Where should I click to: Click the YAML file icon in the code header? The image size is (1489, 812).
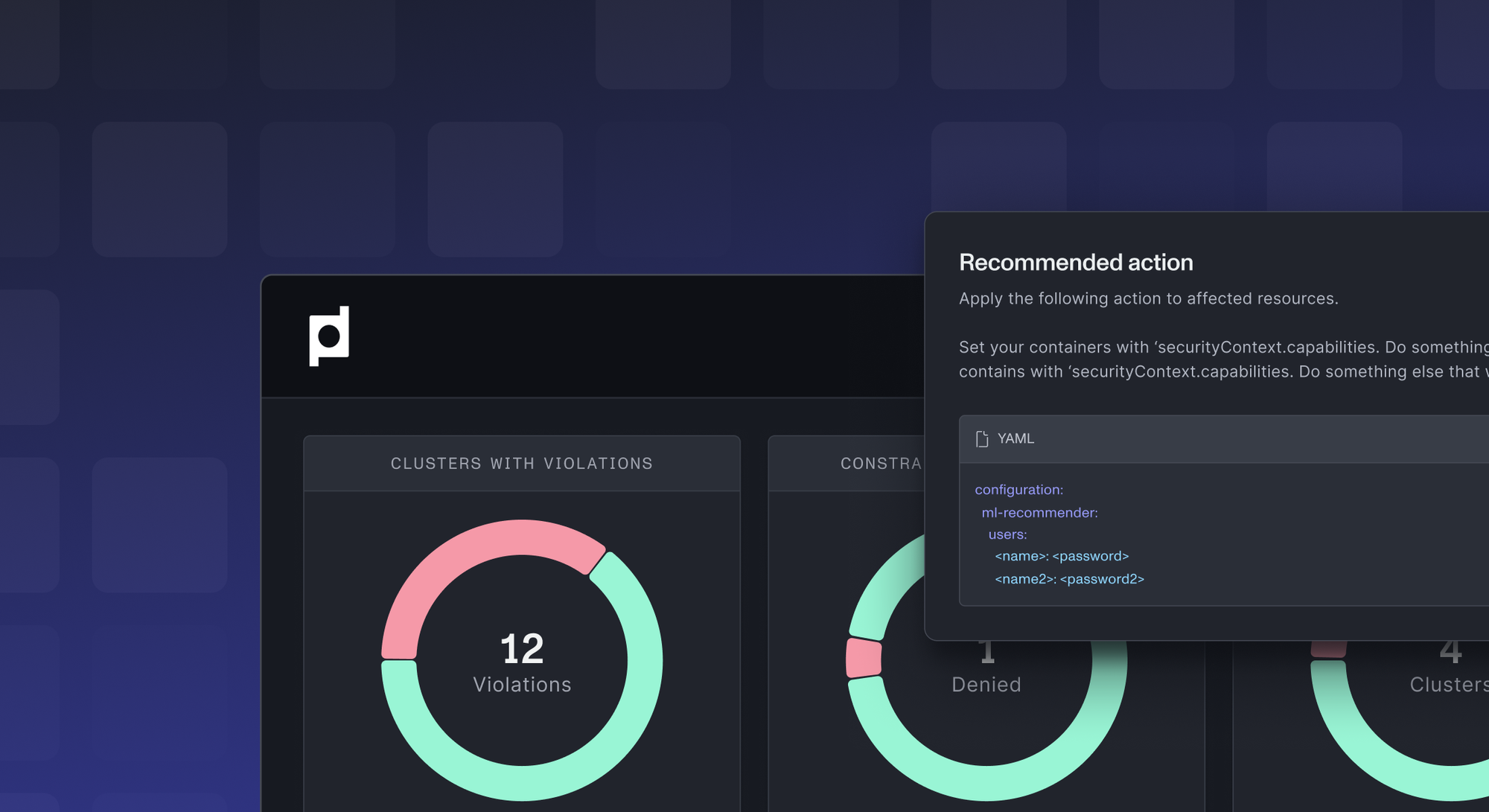coord(981,438)
